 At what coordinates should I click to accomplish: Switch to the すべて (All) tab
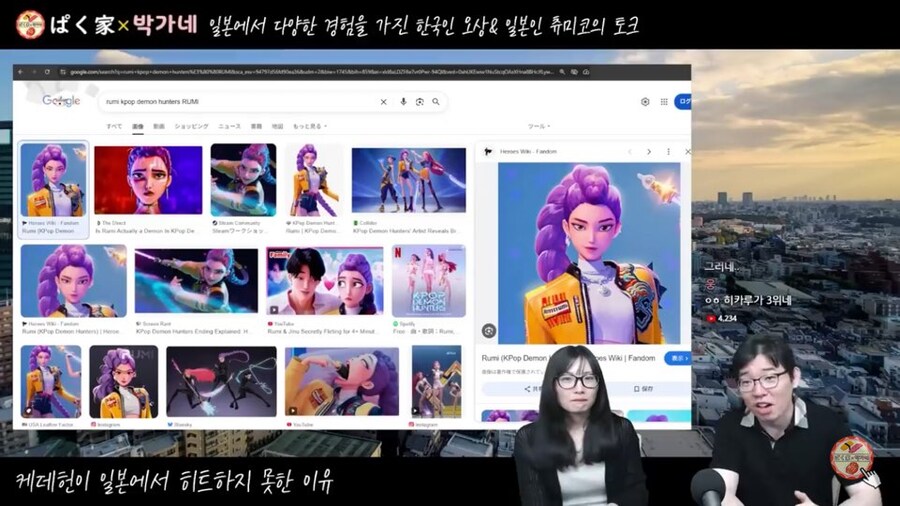click(x=114, y=126)
